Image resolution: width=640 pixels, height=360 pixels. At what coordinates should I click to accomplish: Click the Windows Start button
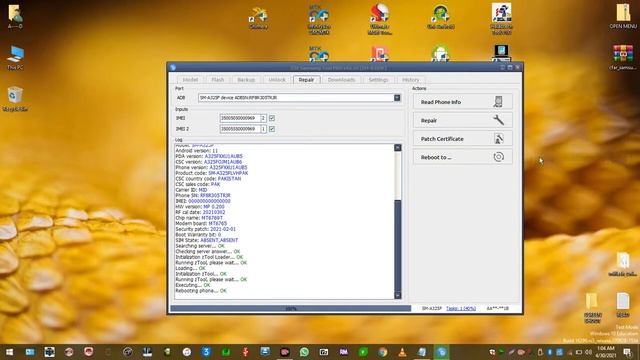coord(9,352)
